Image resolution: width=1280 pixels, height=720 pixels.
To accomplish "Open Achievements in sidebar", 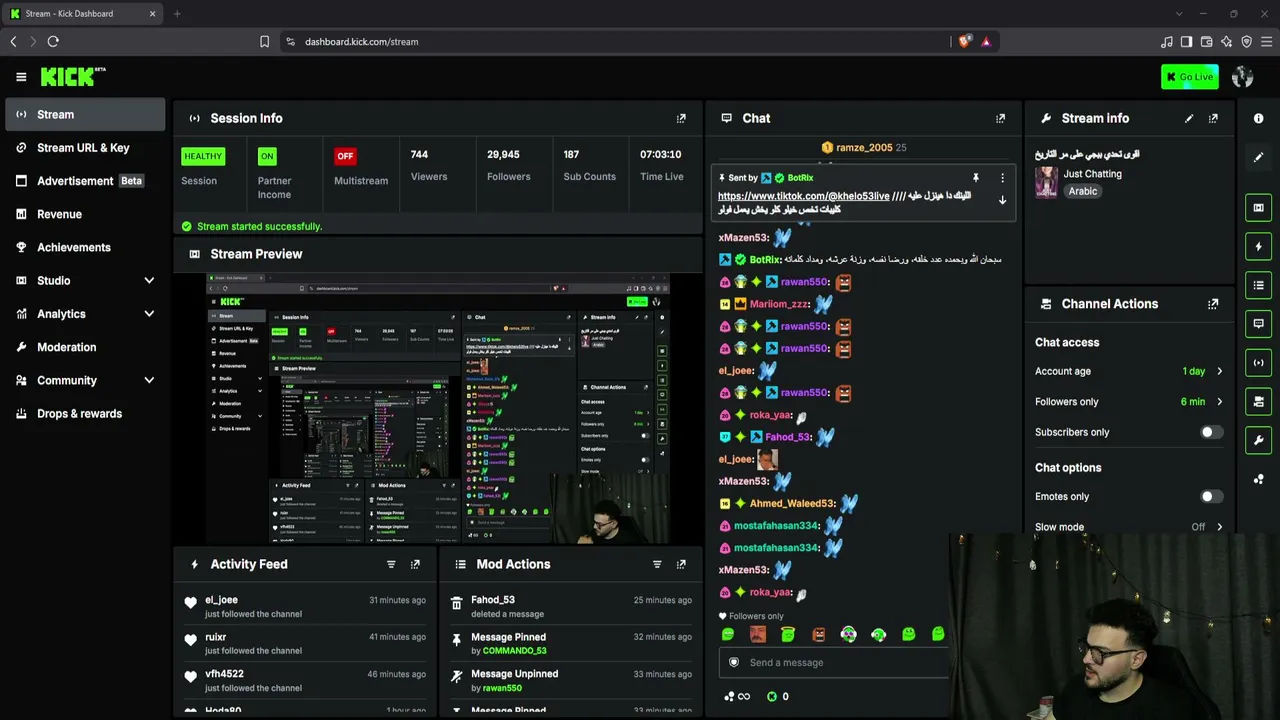I will [85, 247].
